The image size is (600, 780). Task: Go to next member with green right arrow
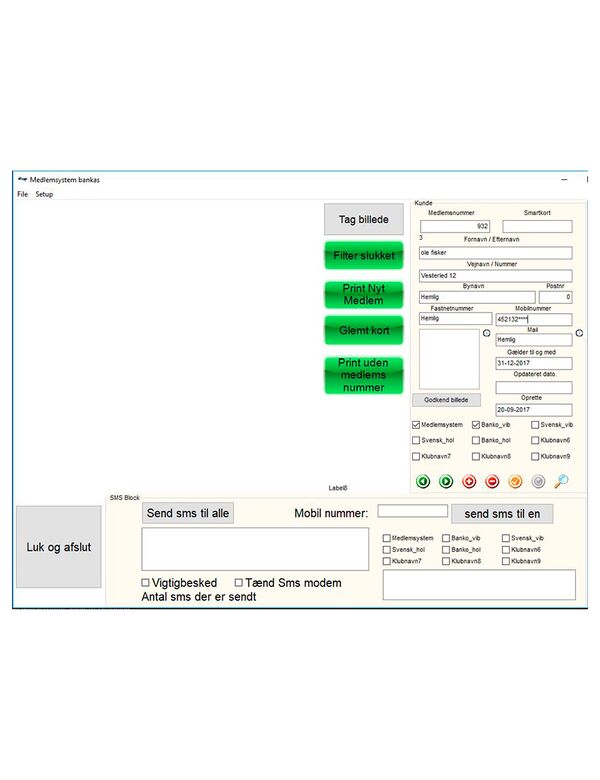tap(446, 481)
